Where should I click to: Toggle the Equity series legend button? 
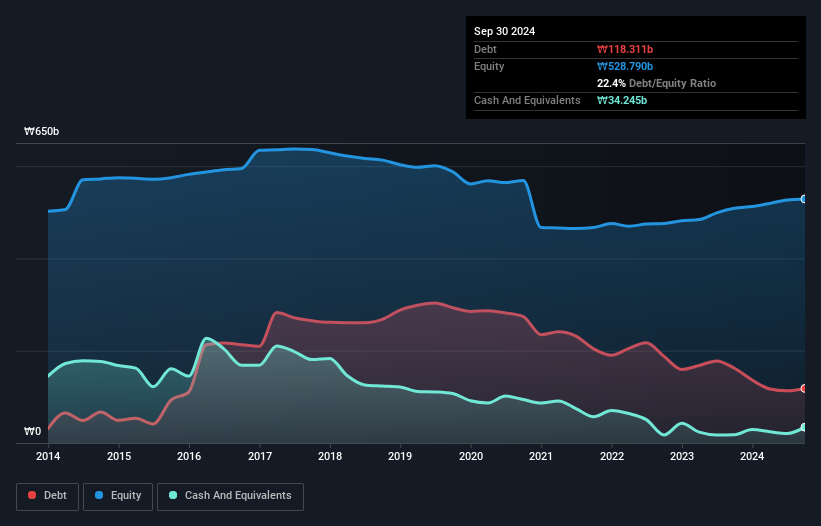118,495
